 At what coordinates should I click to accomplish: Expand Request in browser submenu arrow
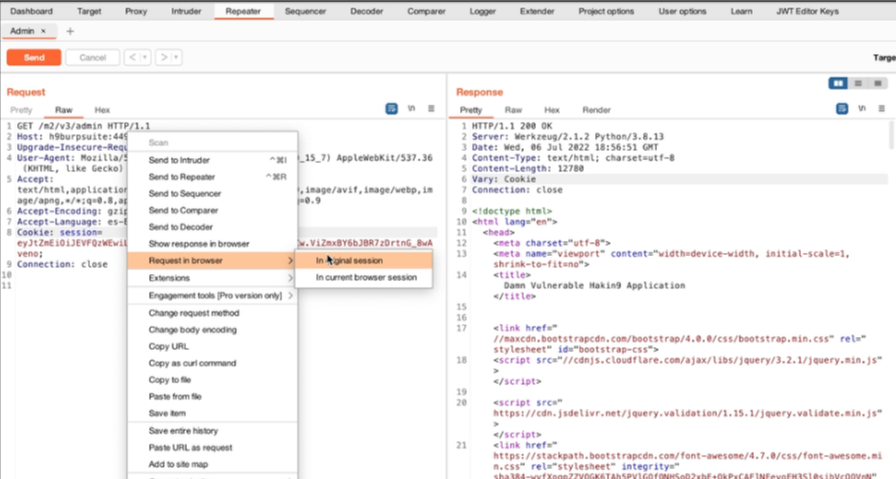(x=290, y=261)
